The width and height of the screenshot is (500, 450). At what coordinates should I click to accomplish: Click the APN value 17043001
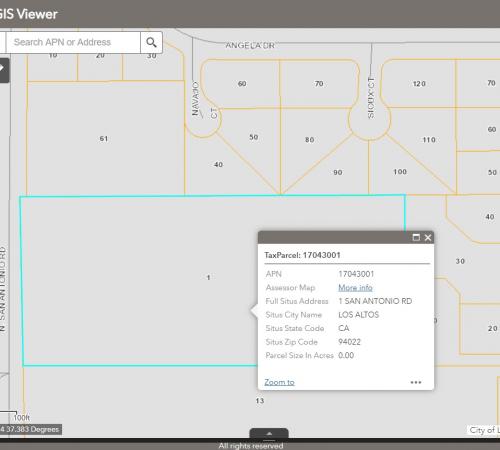(356, 274)
